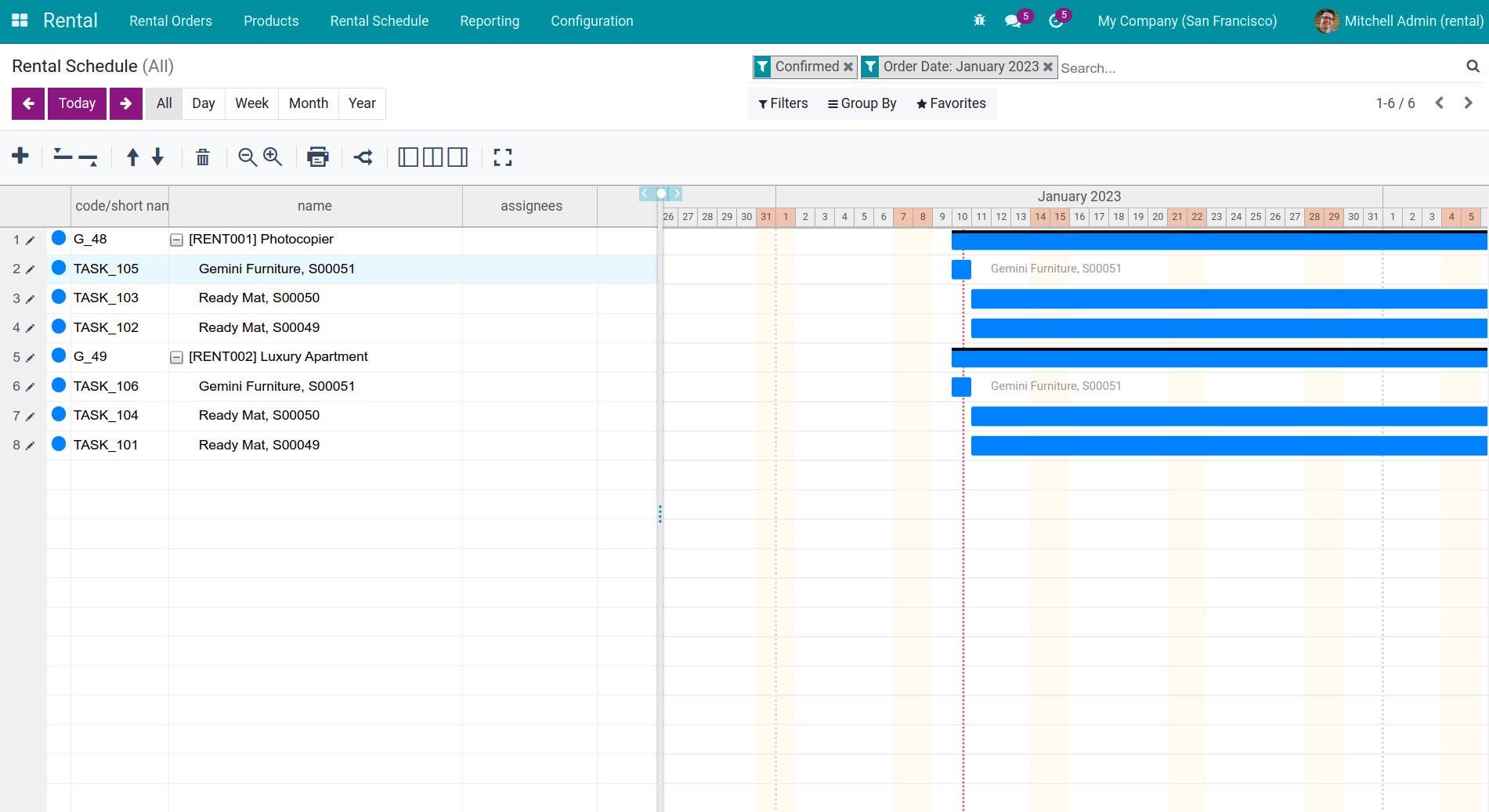Screen dimensions: 1489x812
Task: Toggle fullscreen mode for the Gantt
Action: [x=503, y=157]
